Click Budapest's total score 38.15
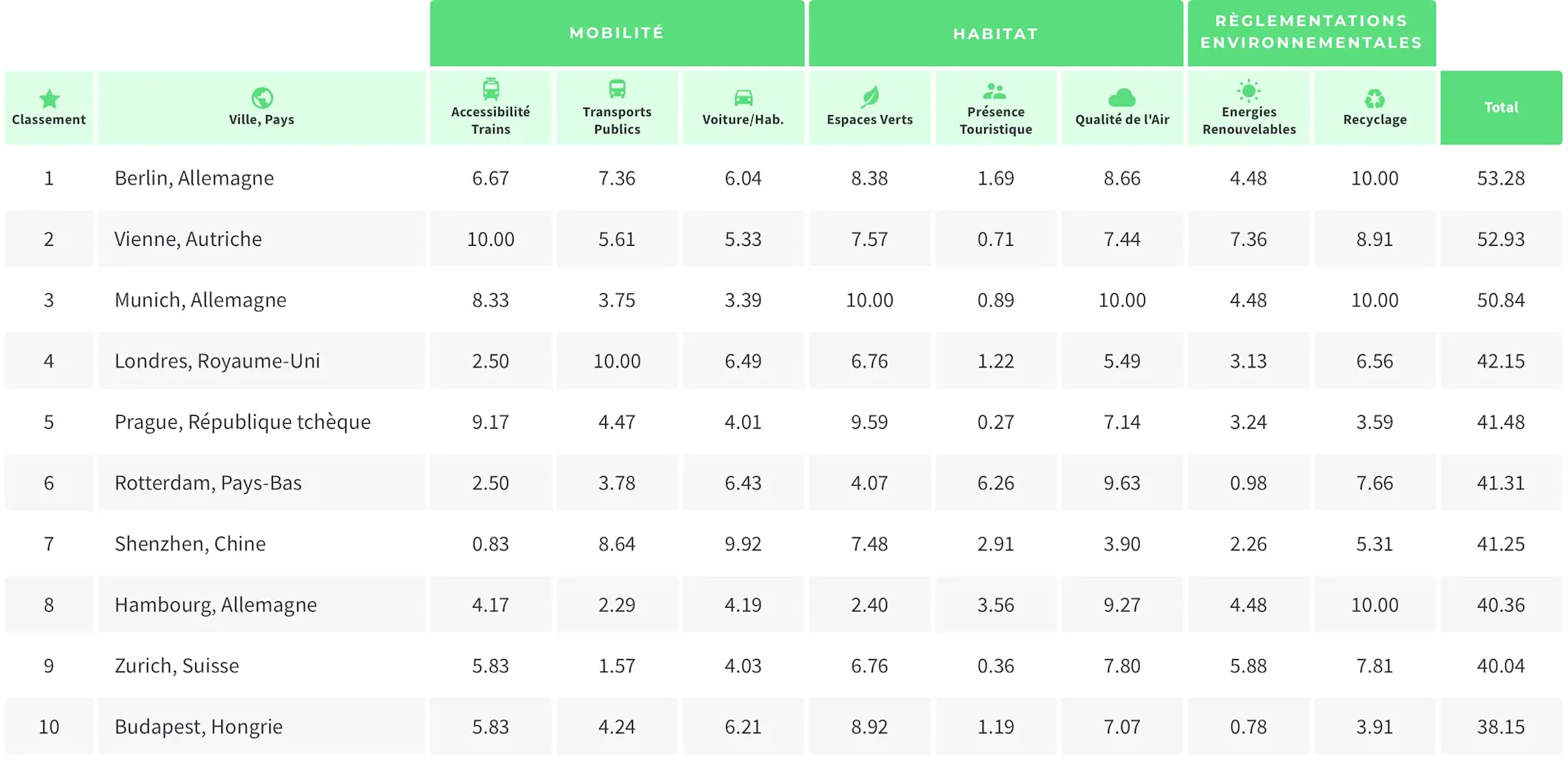Screen dimensions: 1568x762 pos(1501,727)
